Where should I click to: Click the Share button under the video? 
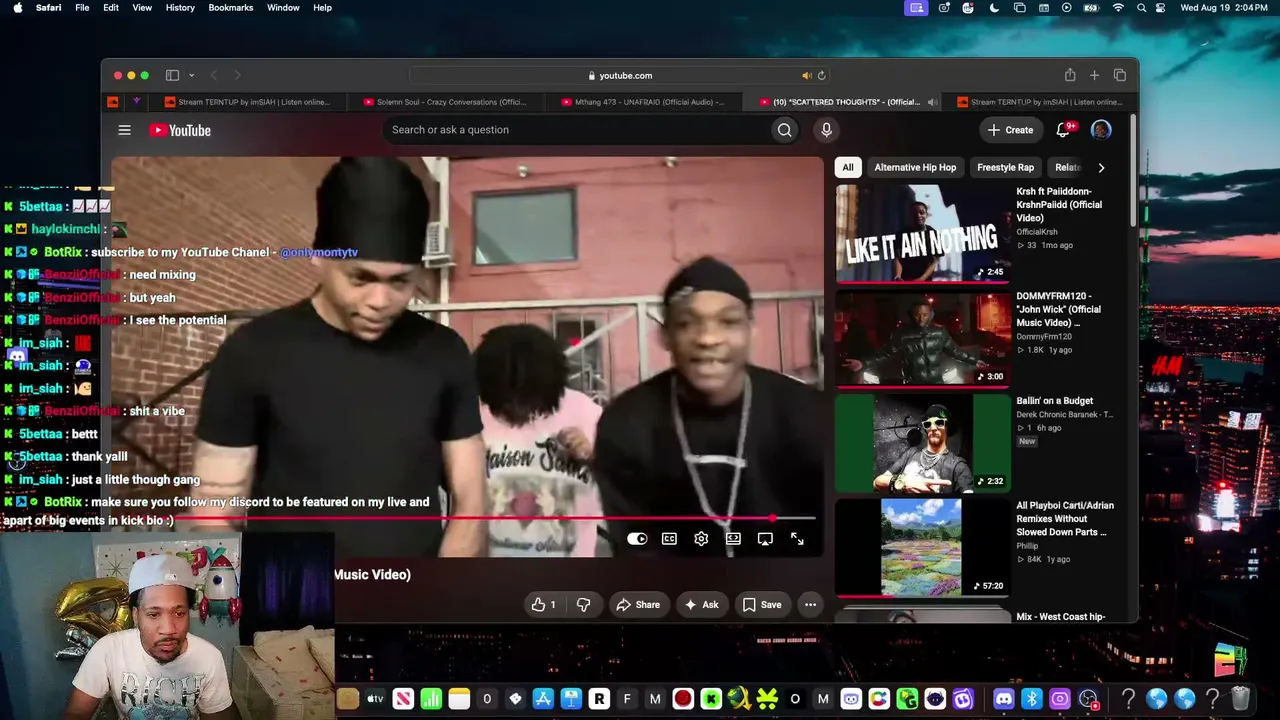(x=638, y=604)
